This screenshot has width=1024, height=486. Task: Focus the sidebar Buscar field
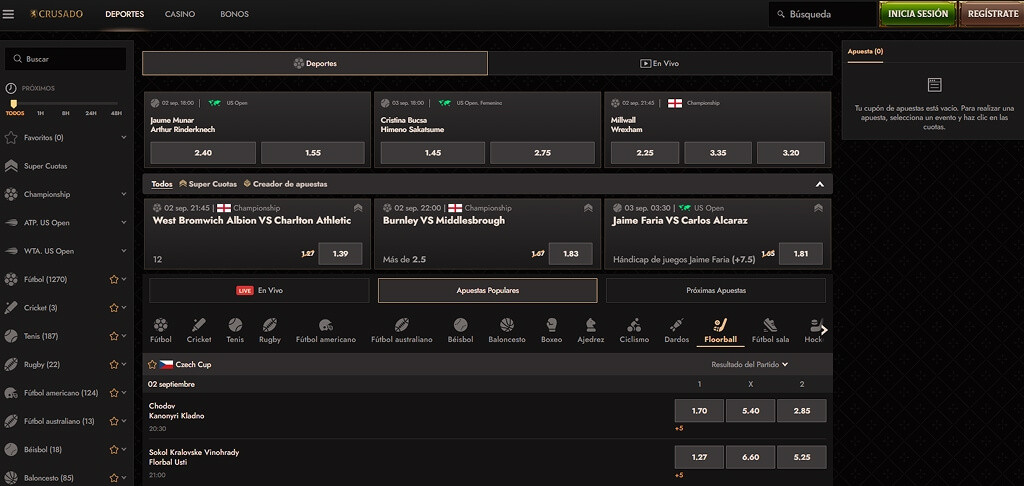coord(65,59)
